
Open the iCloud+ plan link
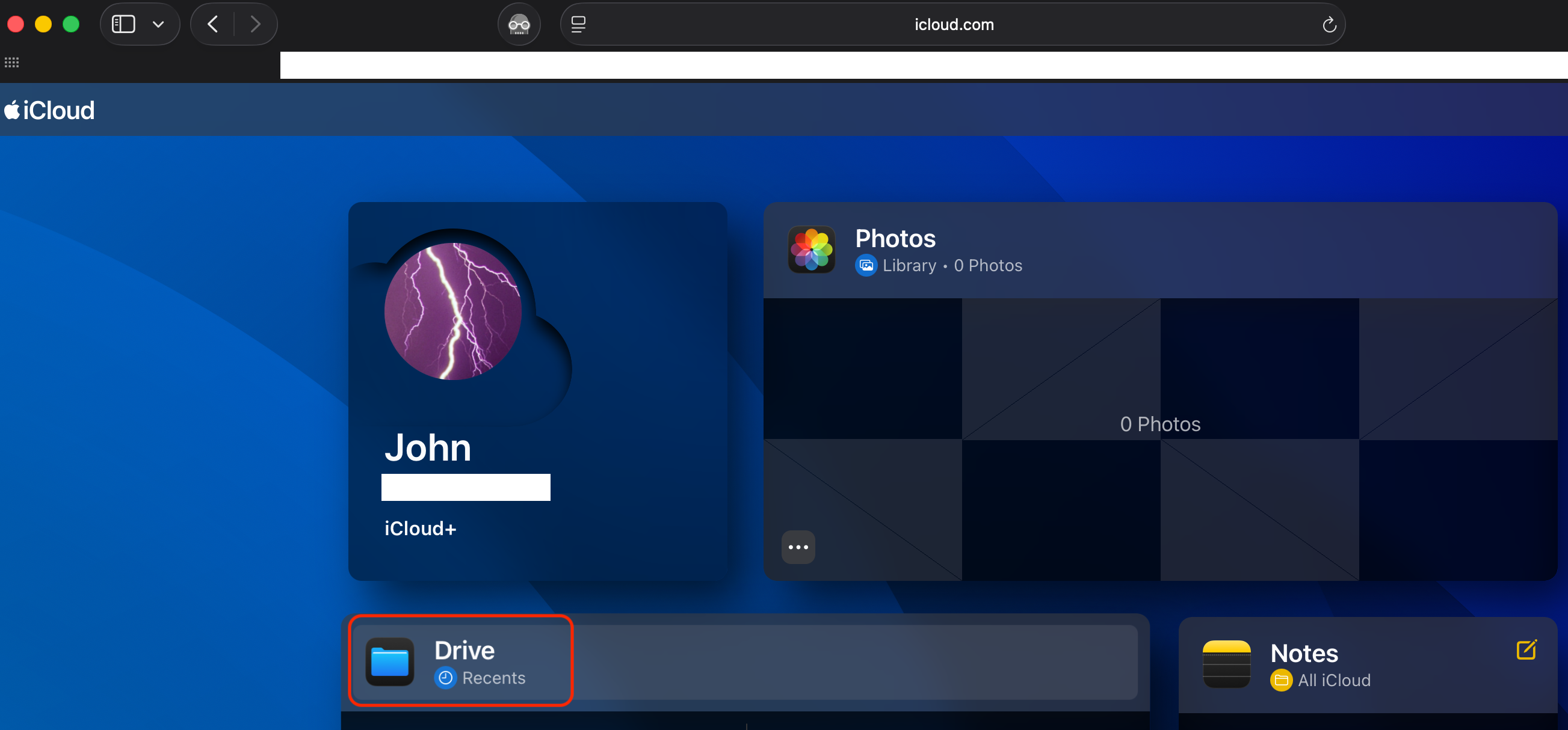pos(420,529)
